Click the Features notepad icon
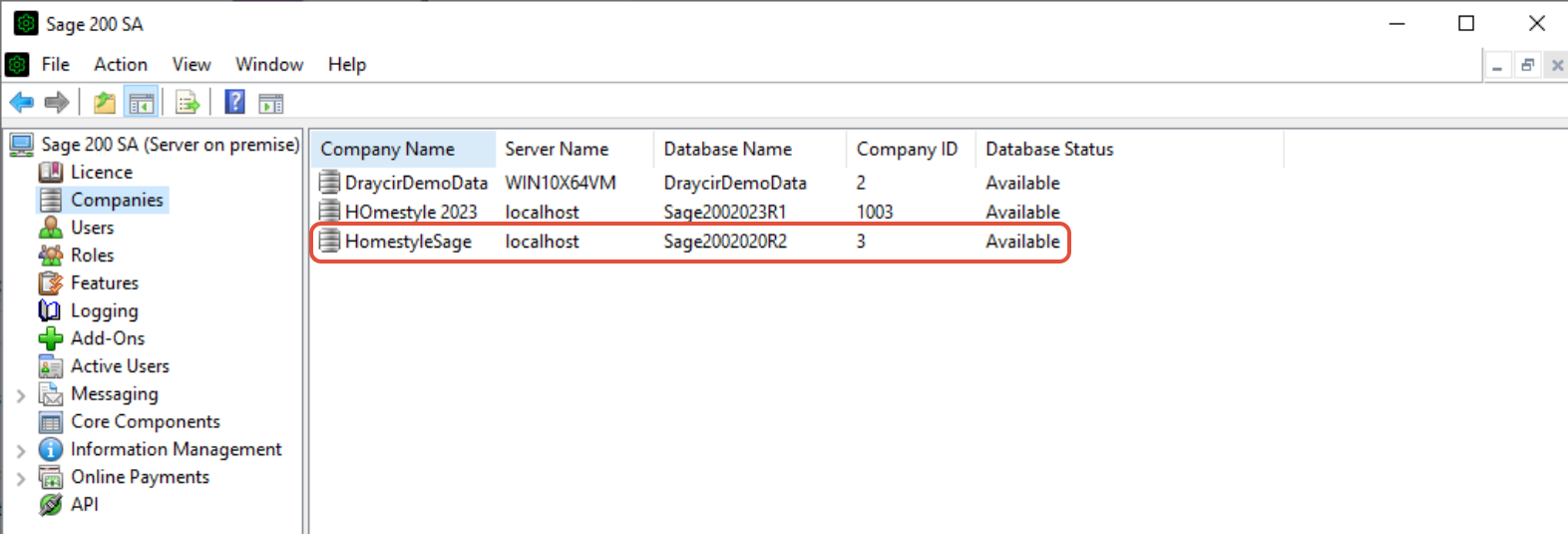 pyautogui.click(x=51, y=282)
